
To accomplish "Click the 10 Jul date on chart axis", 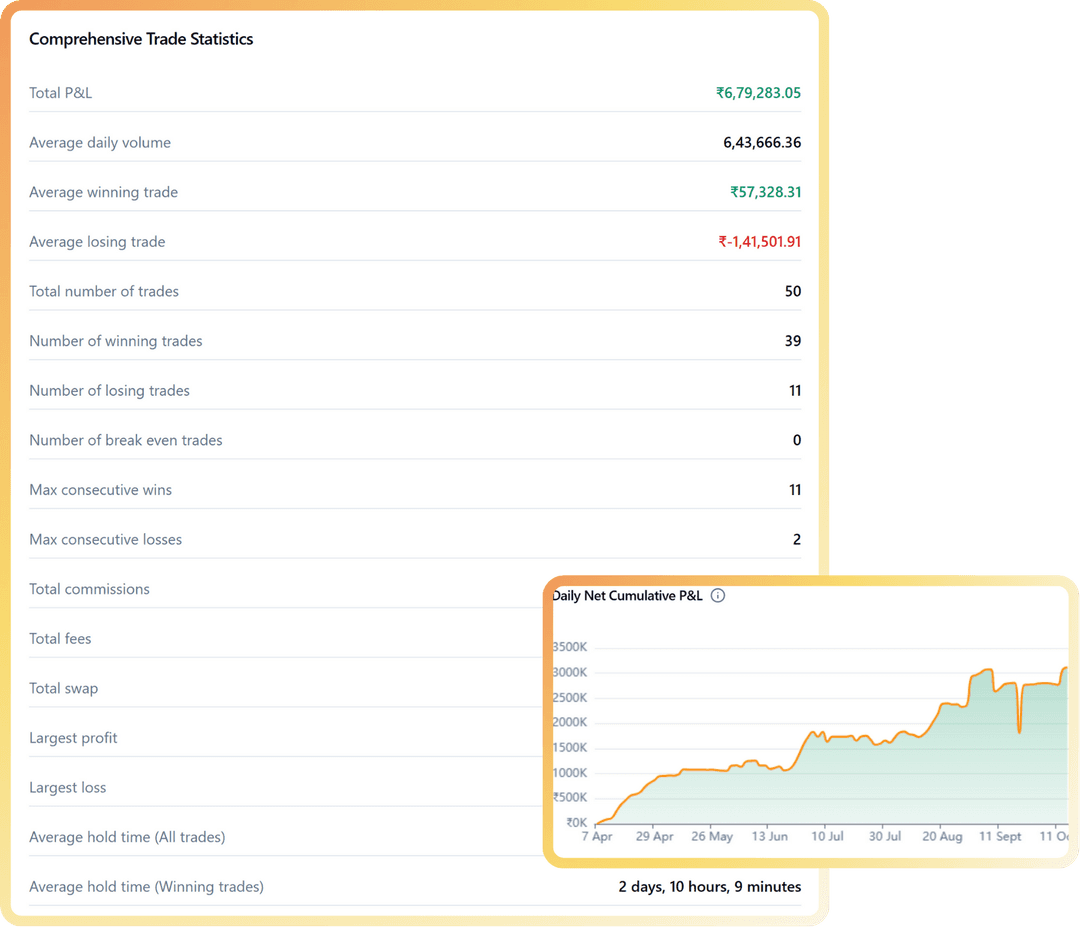I will point(827,836).
